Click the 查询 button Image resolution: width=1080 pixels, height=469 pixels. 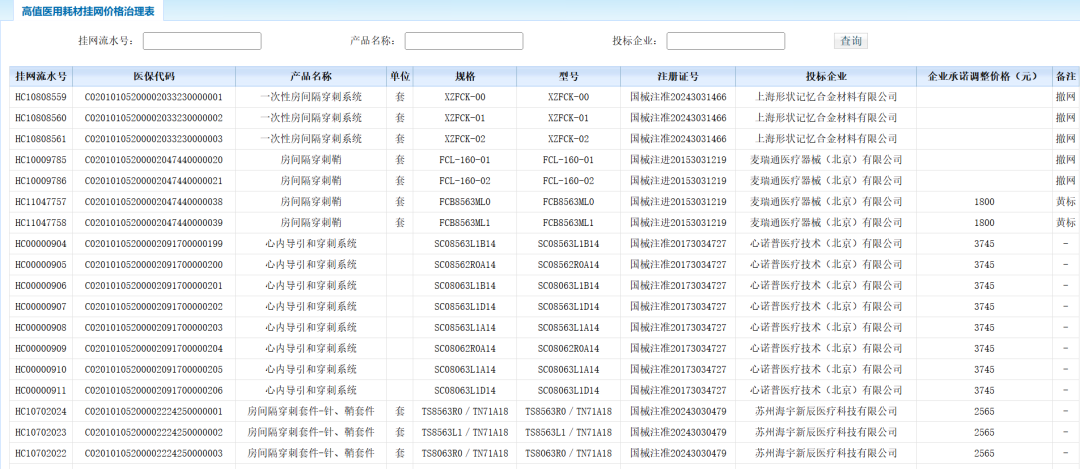(x=851, y=41)
